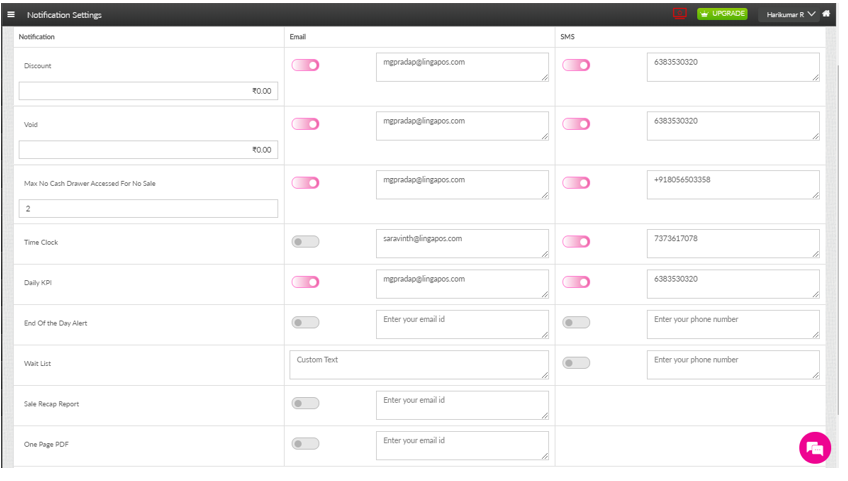Expand the Harikumar R user dropdown
The height and width of the screenshot is (481, 848).
(791, 14)
